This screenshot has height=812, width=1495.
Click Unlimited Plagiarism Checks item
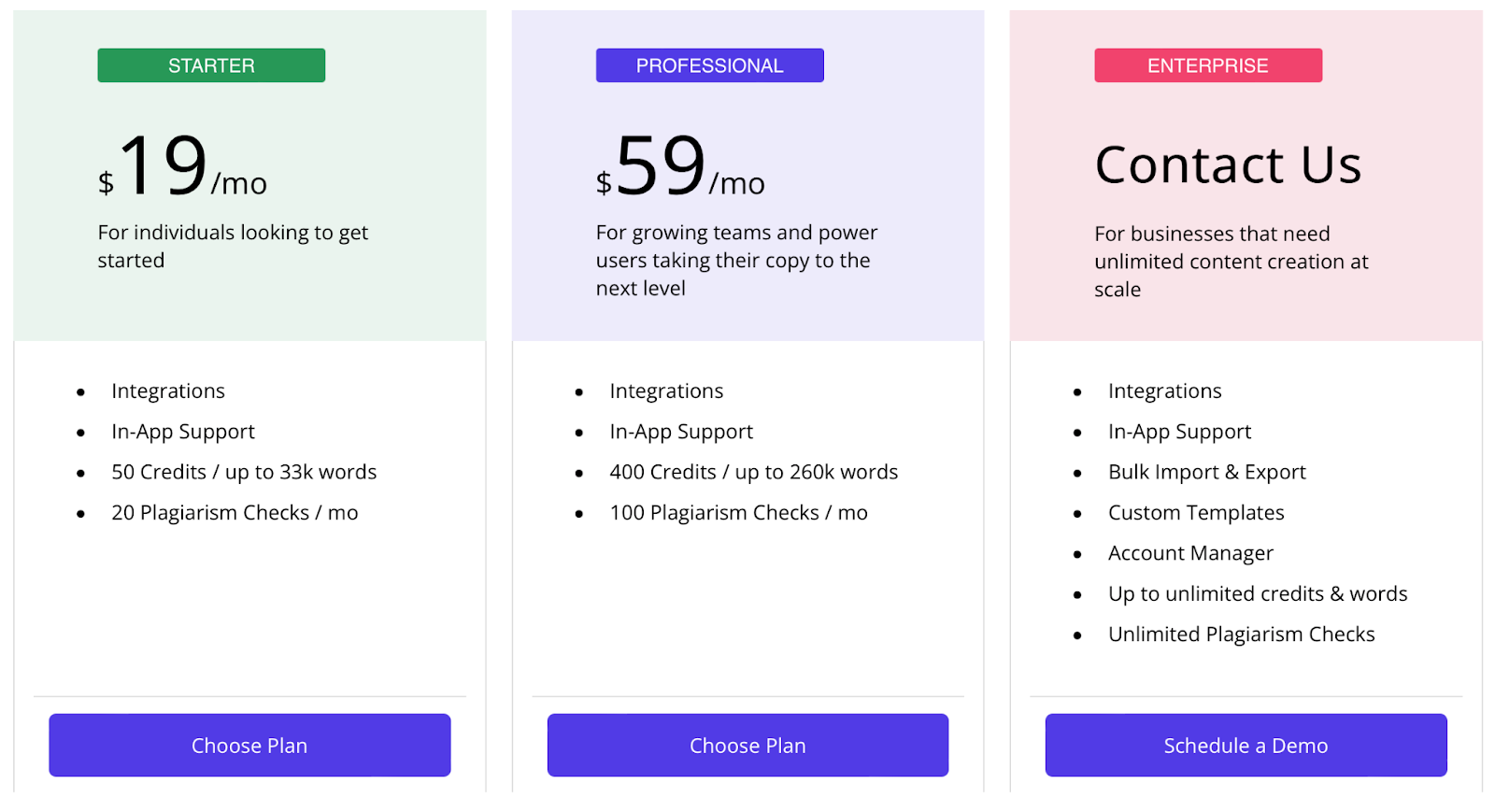pos(1242,634)
